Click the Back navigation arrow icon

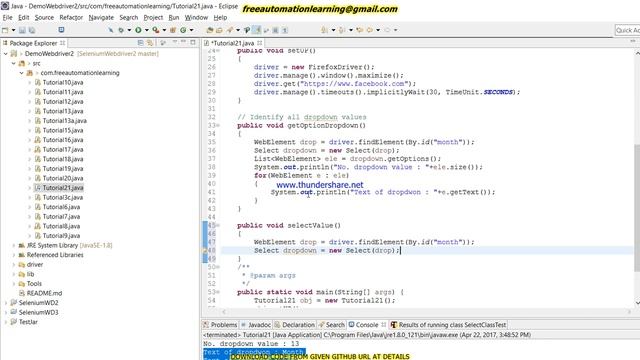[370, 30]
